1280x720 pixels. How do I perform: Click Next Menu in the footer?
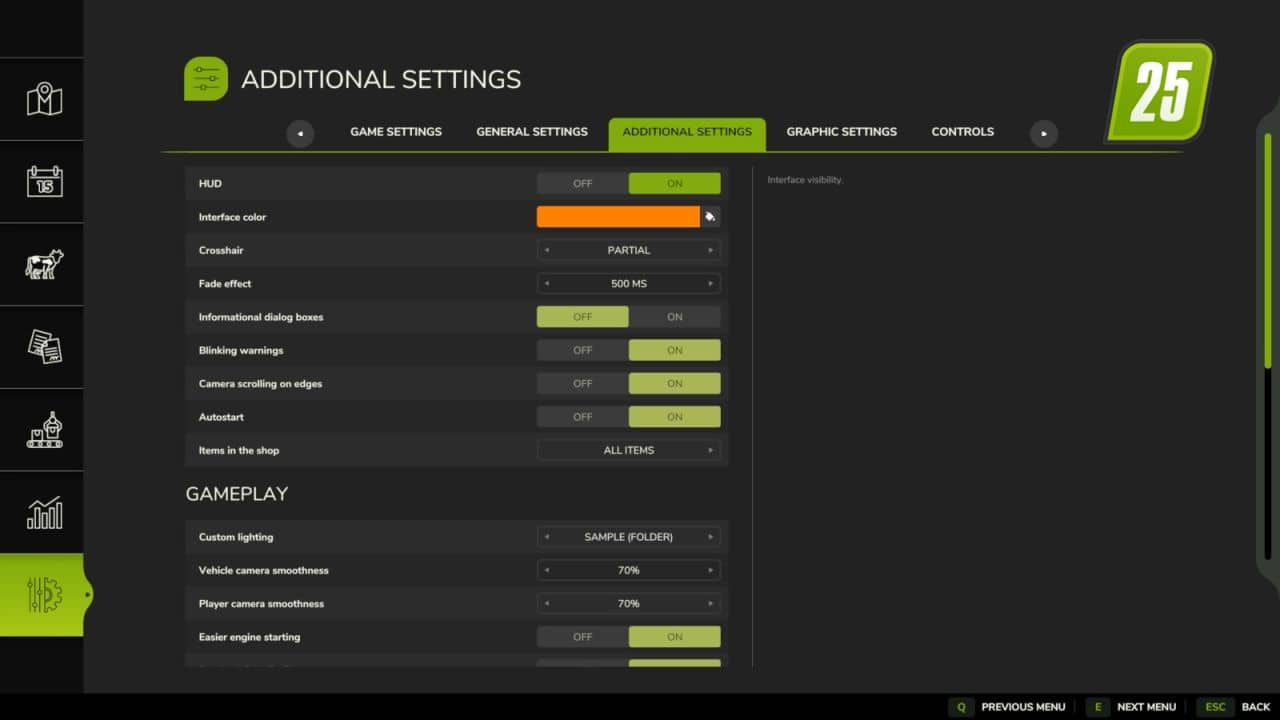pos(1146,707)
